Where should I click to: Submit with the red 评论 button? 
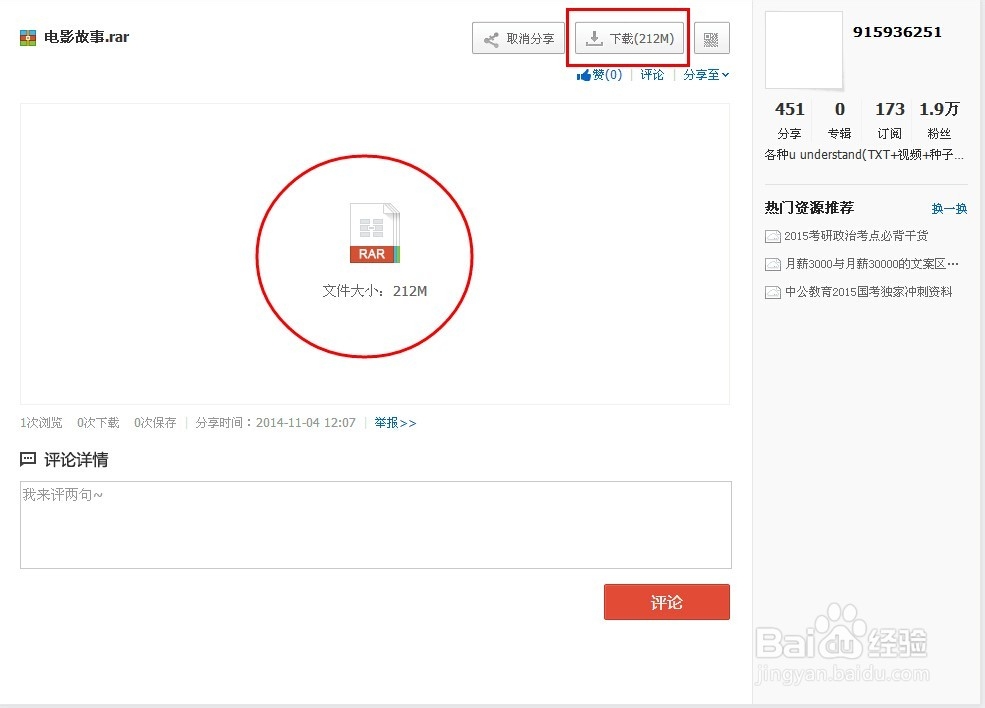(667, 602)
